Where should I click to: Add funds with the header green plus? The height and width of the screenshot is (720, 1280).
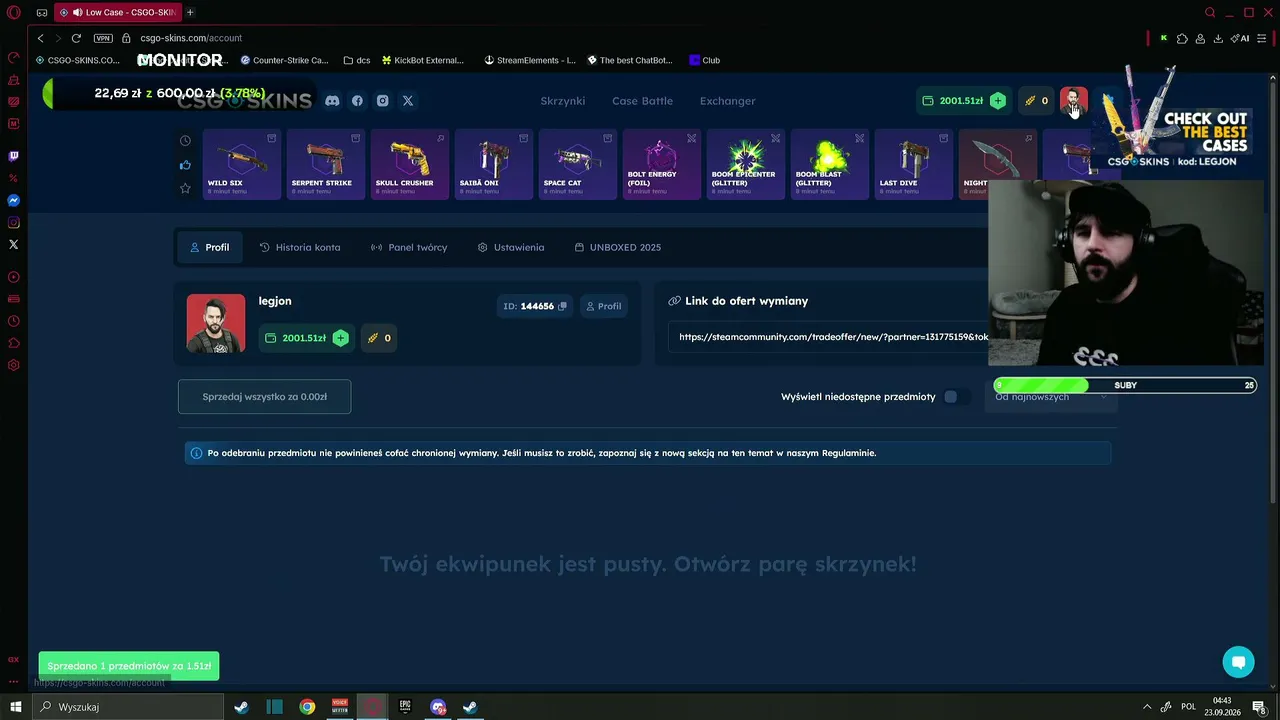click(997, 101)
